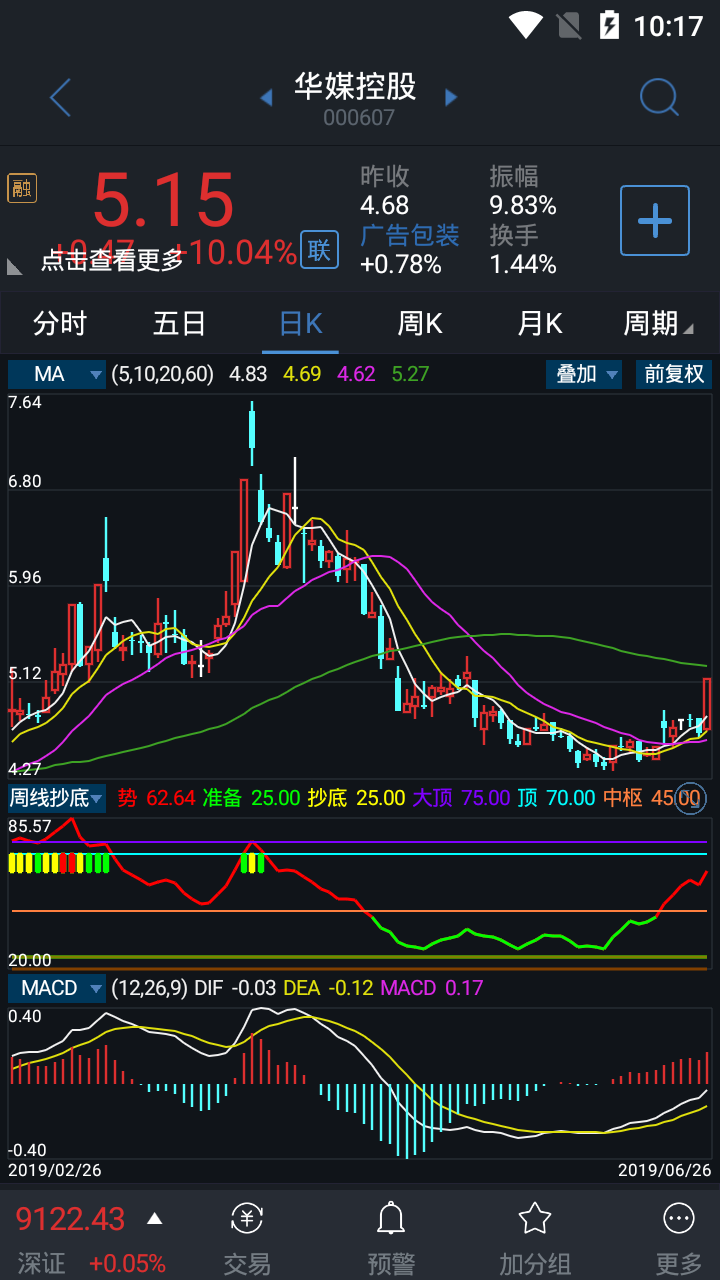
Task: Tap 换手 value 1.44%
Action: coord(523,264)
